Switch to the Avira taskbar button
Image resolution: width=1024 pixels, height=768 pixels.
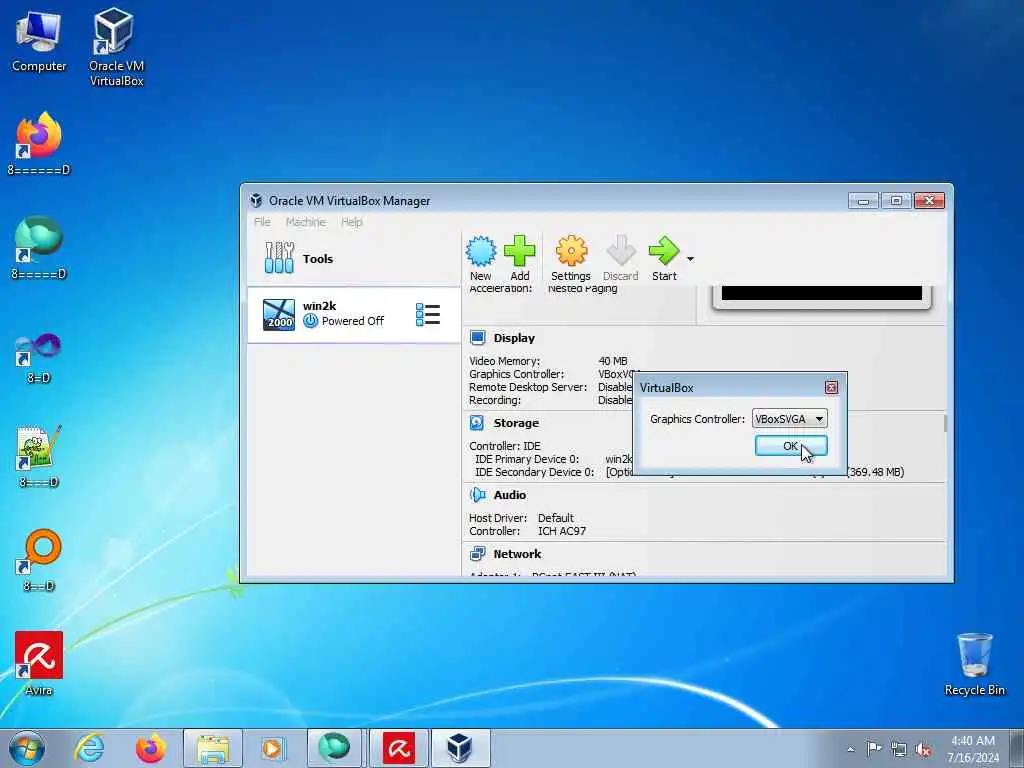398,748
